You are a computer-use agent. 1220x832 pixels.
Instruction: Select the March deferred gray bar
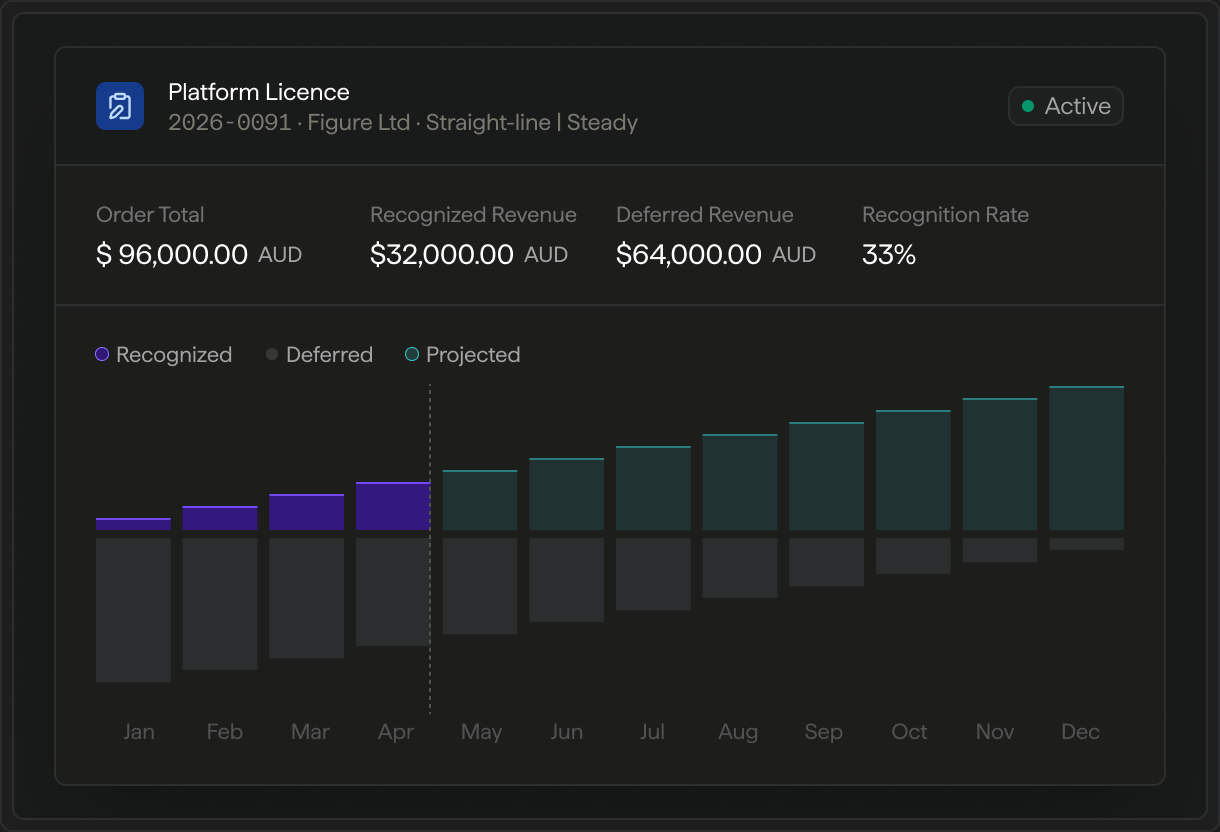point(306,598)
